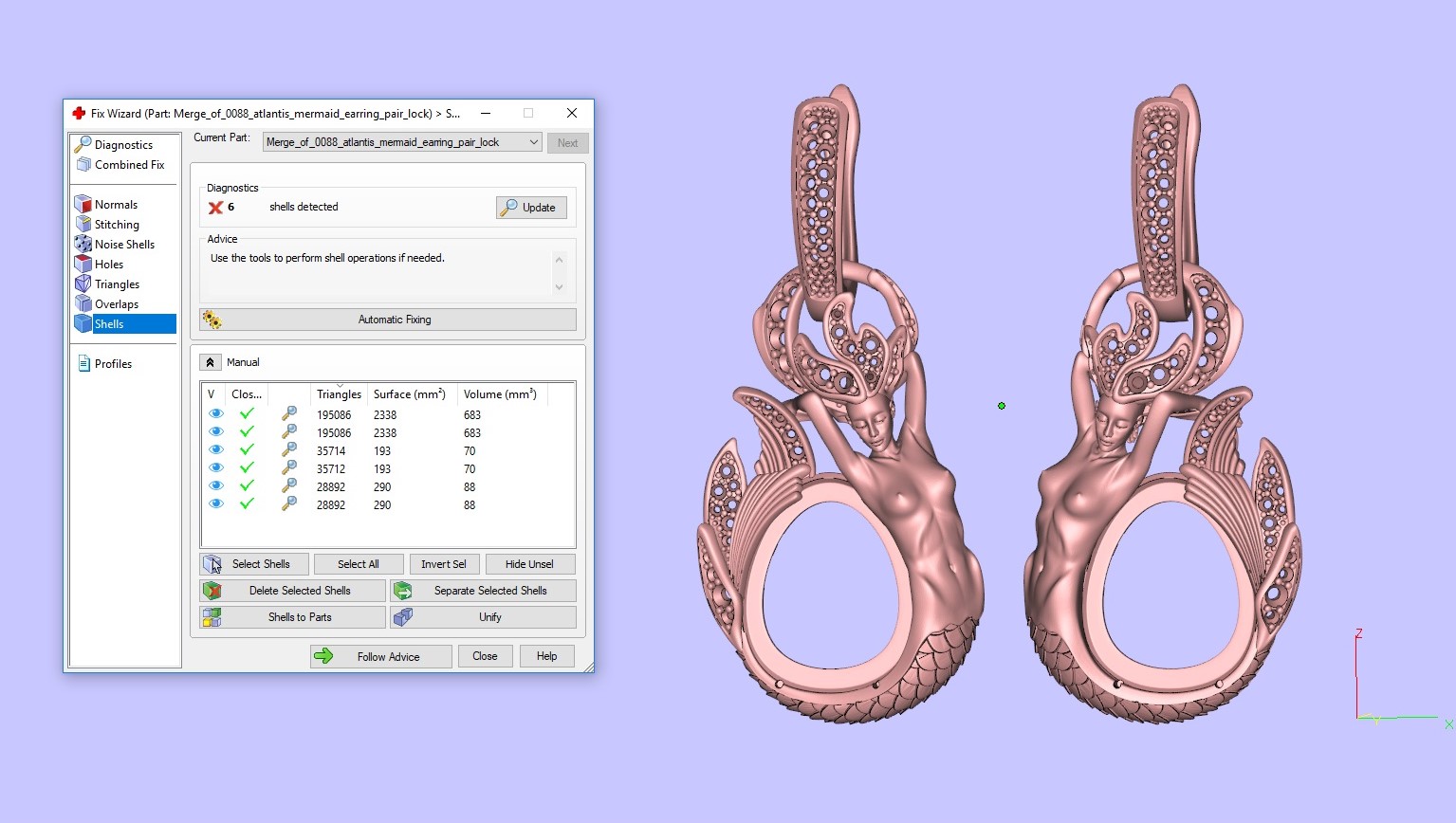
Task: Sort by Triangles column header
Action: (340, 394)
